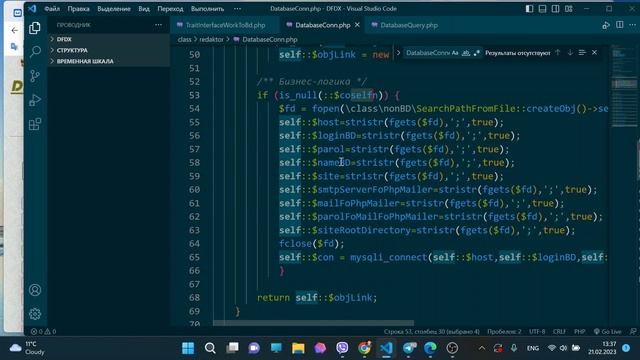640x360 pixels.
Task: Open Microsoft Edge from taskbar
Action: point(430,348)
